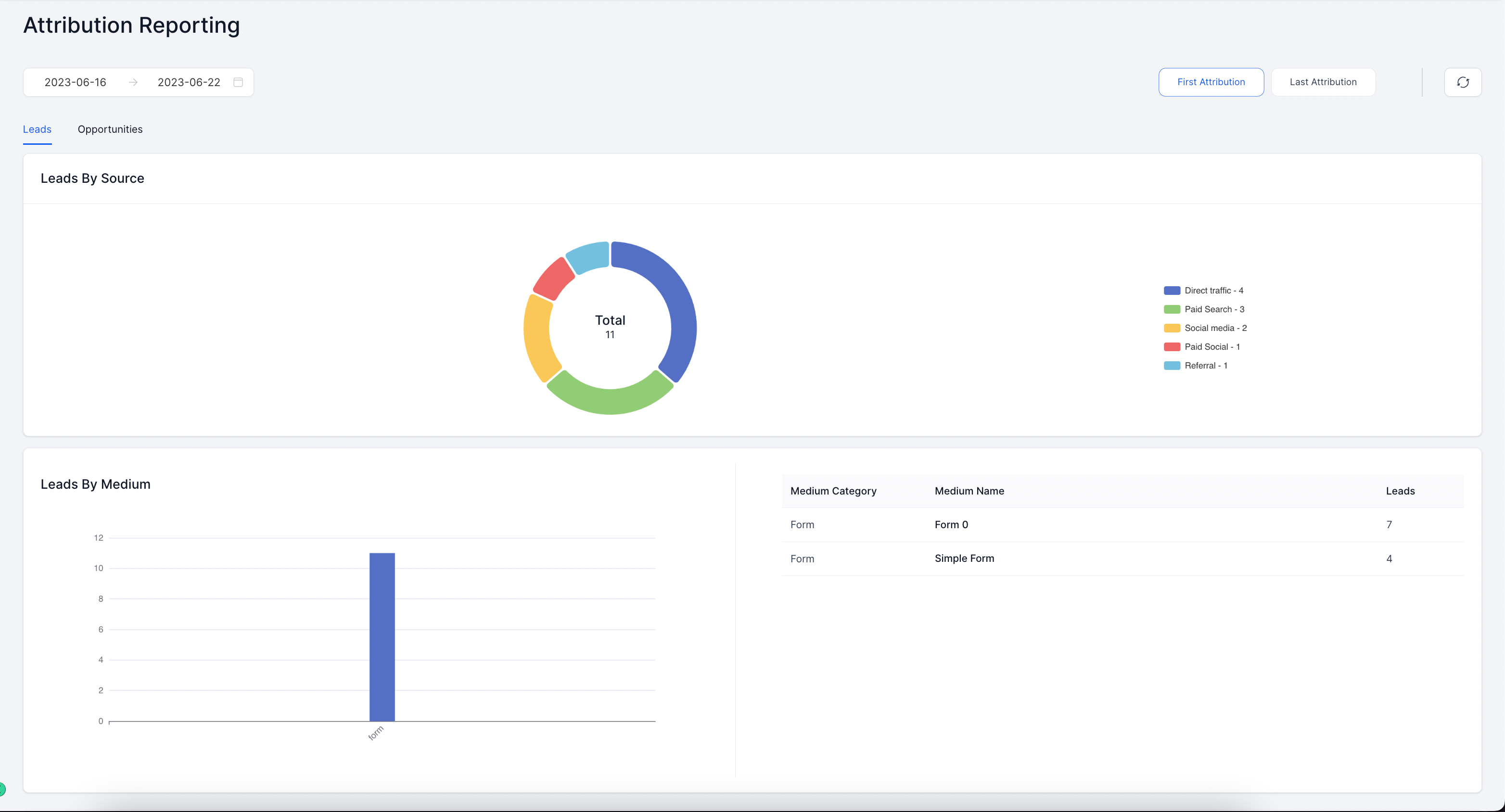The height and width of the screenshot is (812, 1505).
Task: Toggle Paid Search in the chart legend
Action: coord(1213,309)
